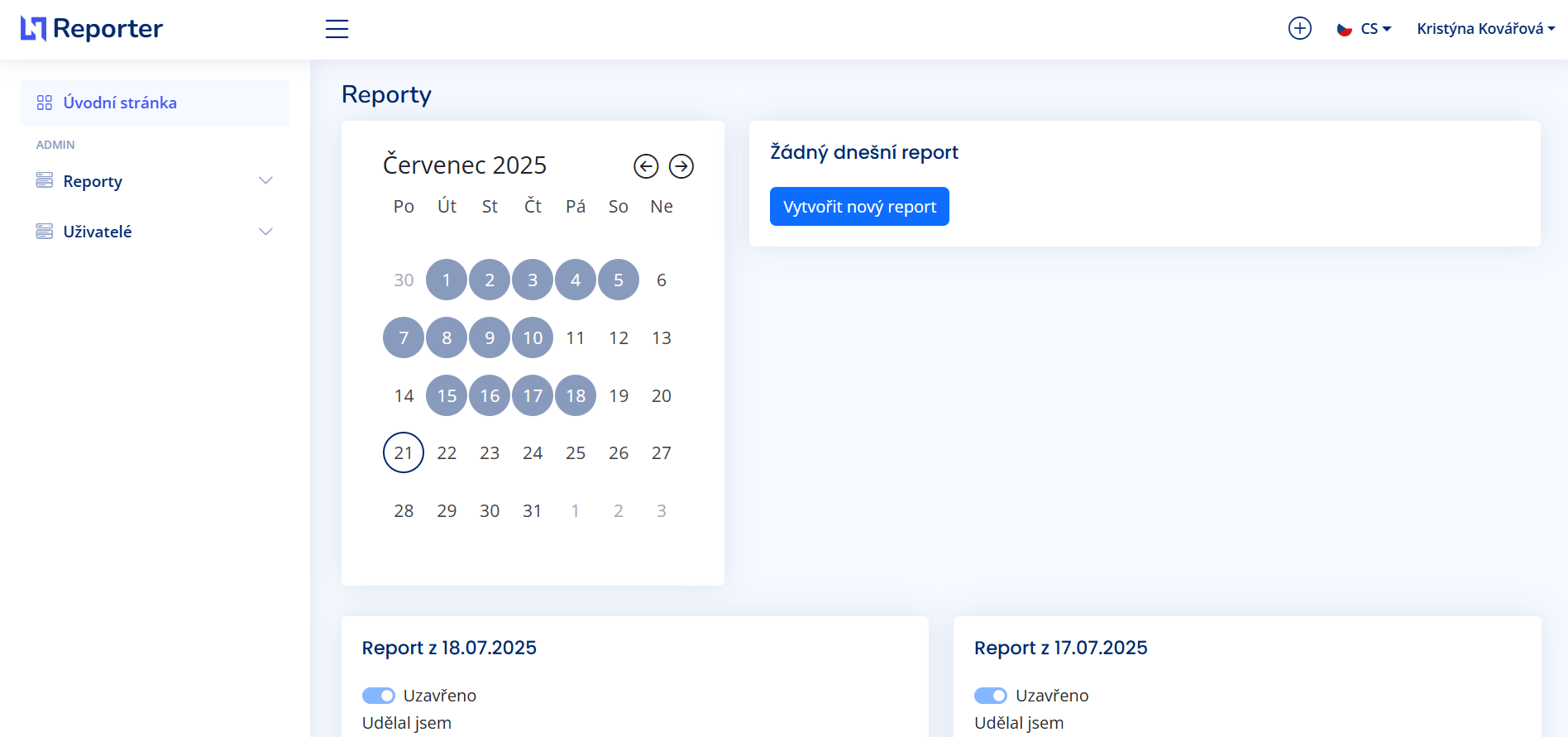Viewport: 1568px width, 737px height.
Task: Go to previous month with left arrow
Action: 646,166
